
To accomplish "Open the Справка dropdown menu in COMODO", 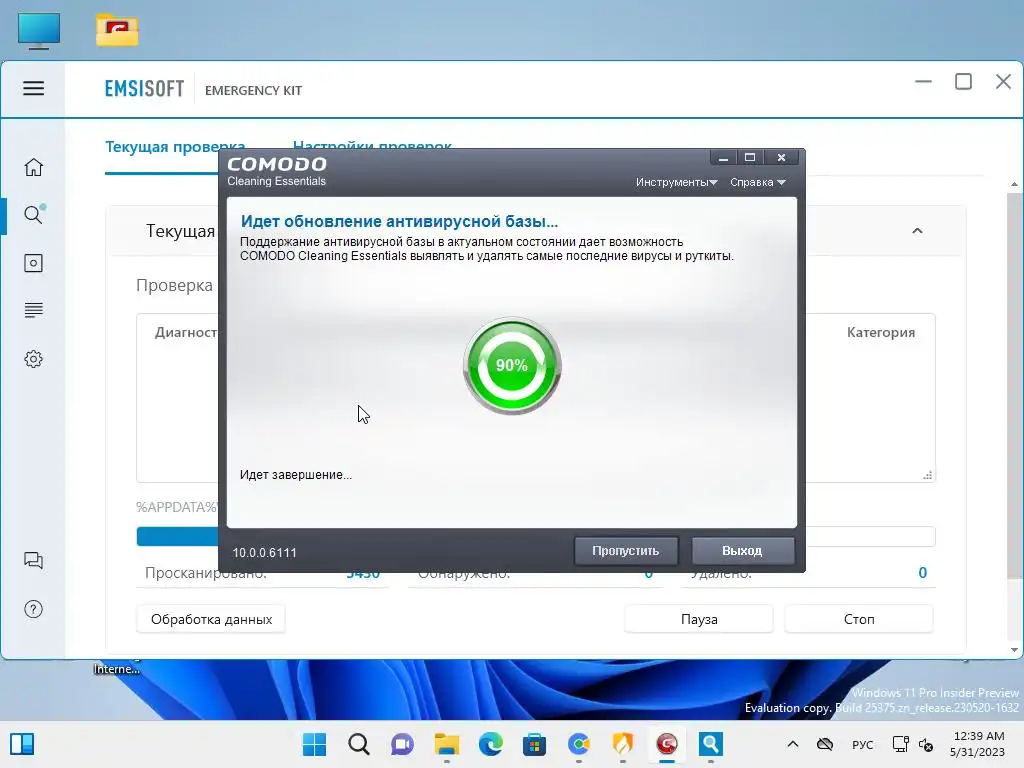I will tap(758, 182).
